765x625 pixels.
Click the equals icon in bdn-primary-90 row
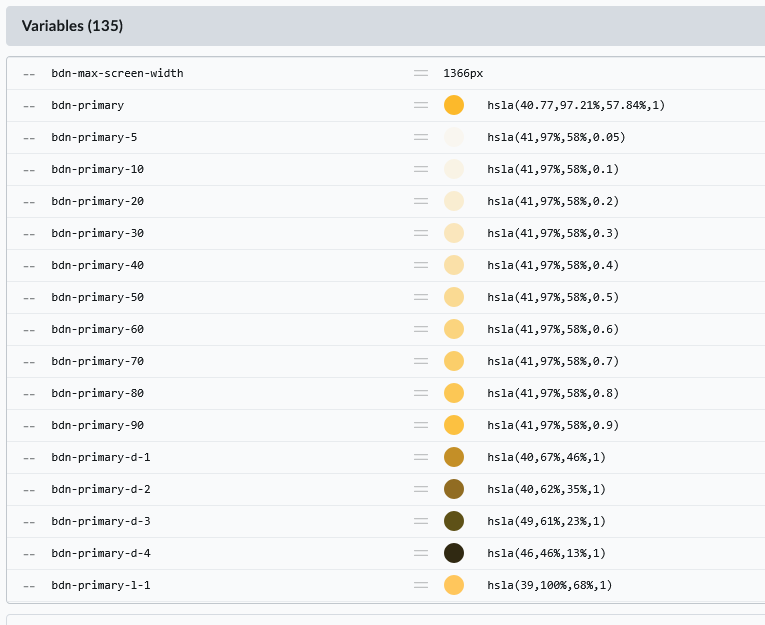tap(421, 425)
